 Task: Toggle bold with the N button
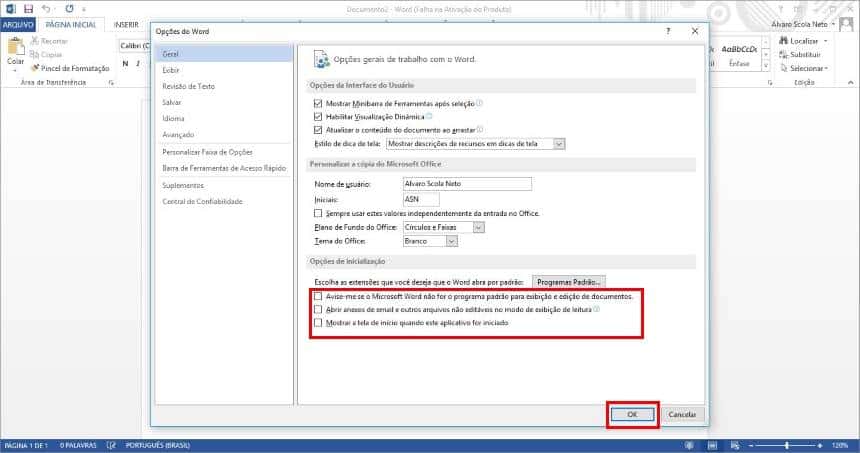click(125, 64)
